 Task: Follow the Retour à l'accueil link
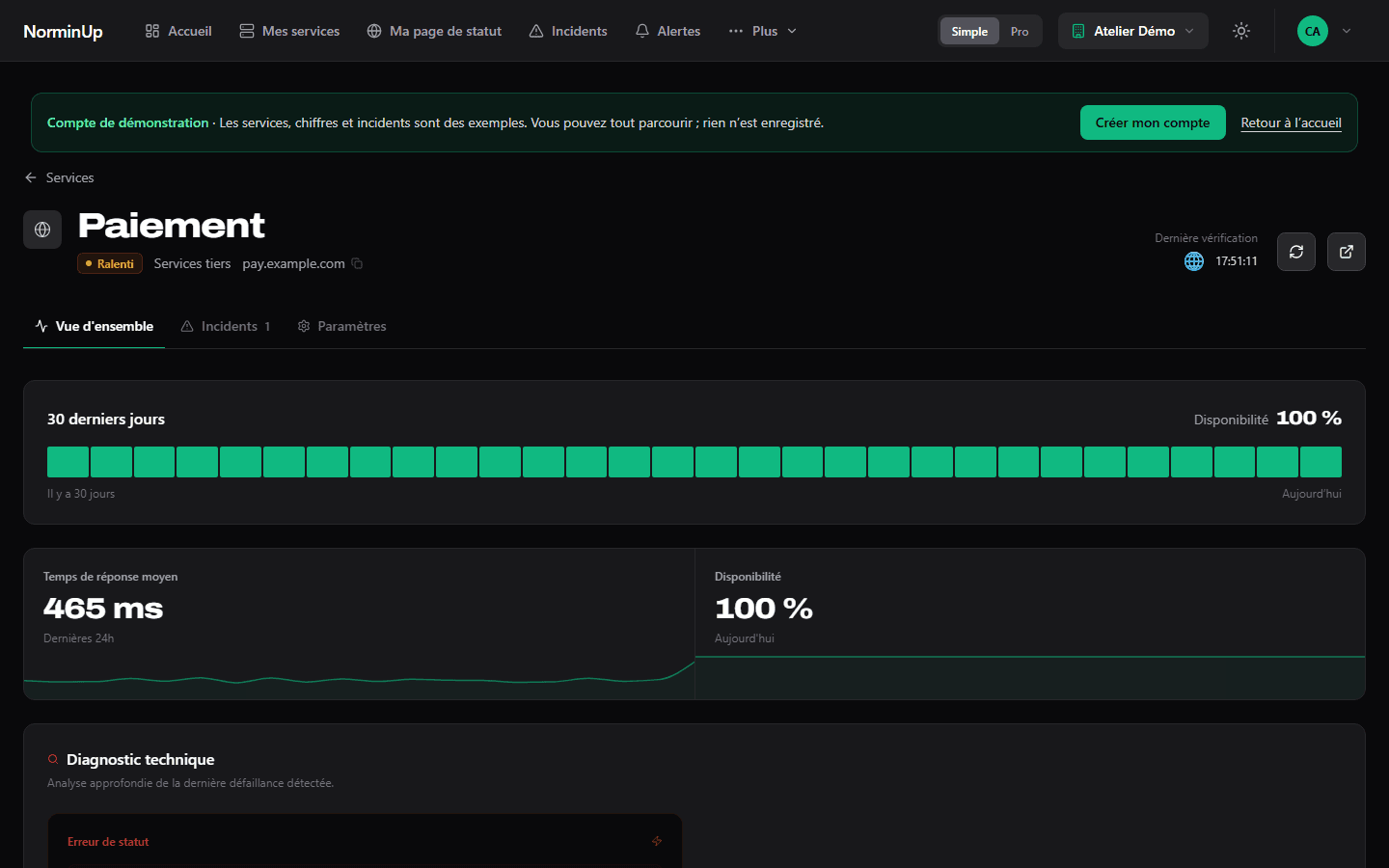pos(1291,122)
